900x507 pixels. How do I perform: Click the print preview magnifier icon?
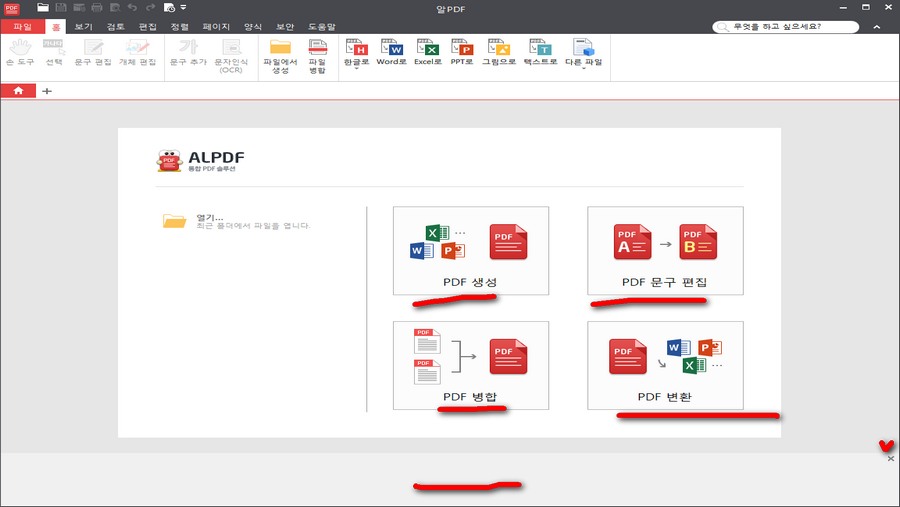pos(115,7)
